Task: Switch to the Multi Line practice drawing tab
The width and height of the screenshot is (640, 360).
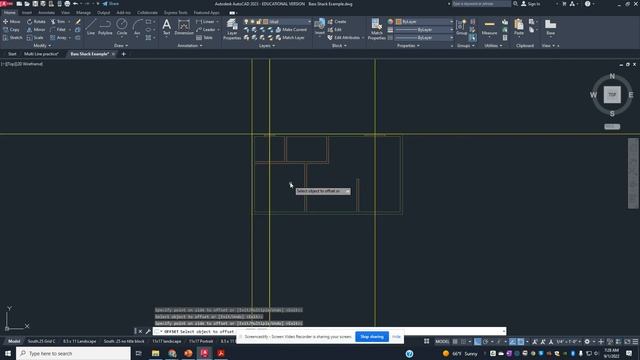Action: click(41, 54)
